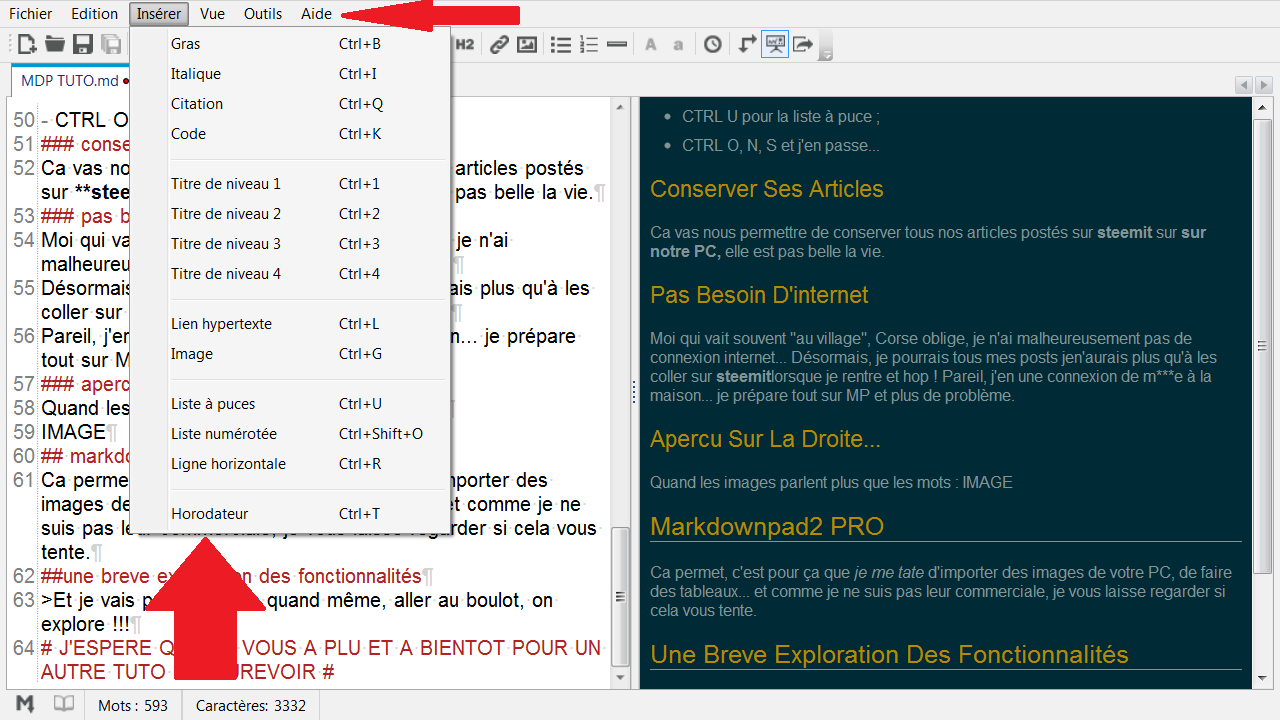Select Liste à puces menu entry

[290, 404]
